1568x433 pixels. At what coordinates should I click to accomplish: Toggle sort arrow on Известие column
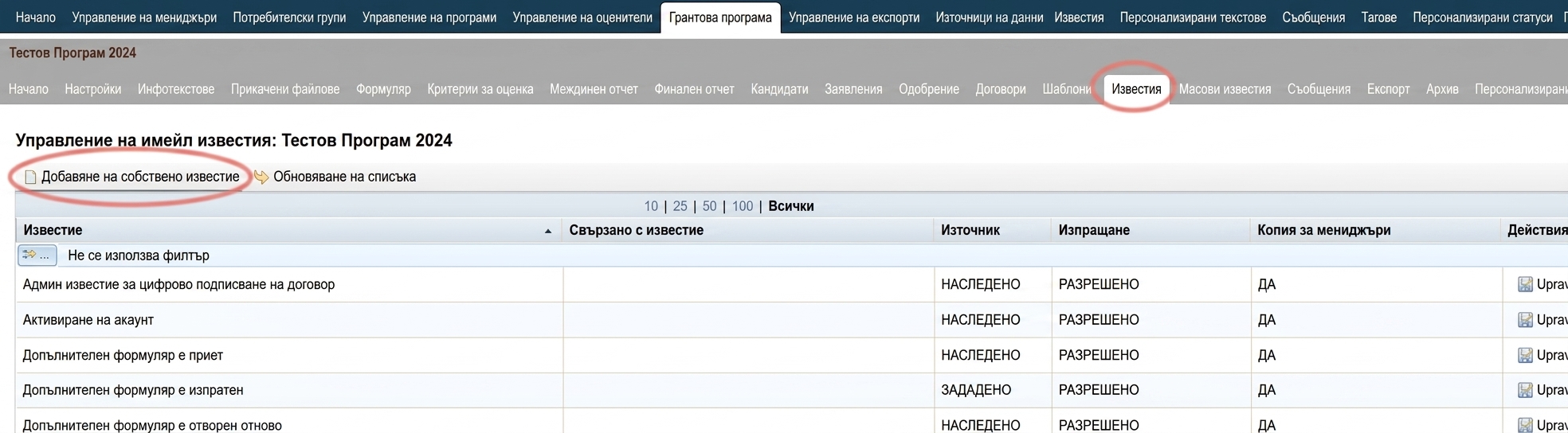[548, 231]
